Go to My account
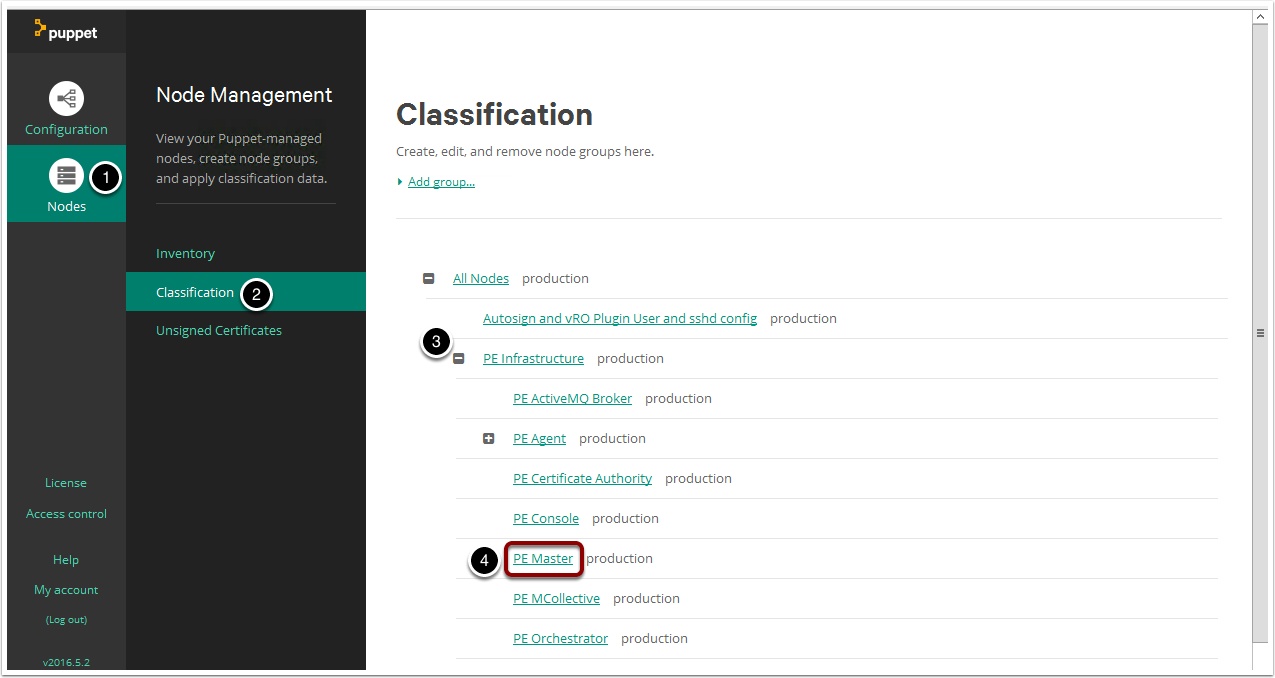This screenshot has width=1275, height=678. (x=66, y=590)
